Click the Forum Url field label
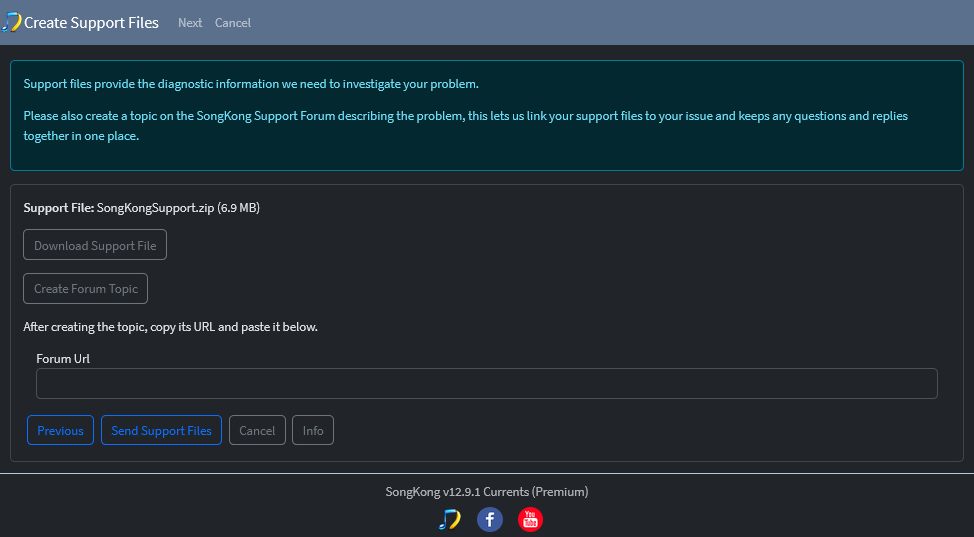Viewport: 974px width, 537px height. tap(63, 359)
